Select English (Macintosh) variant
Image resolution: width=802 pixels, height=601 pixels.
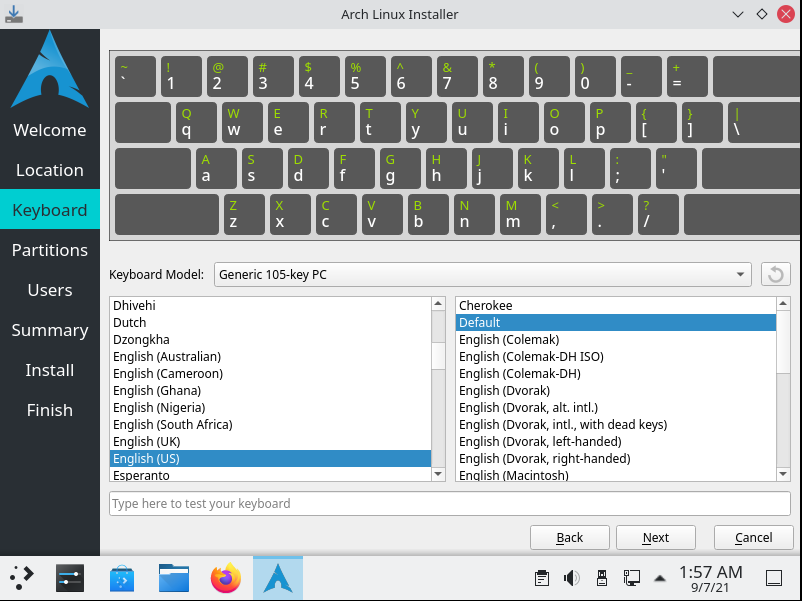tap(616, 474)
